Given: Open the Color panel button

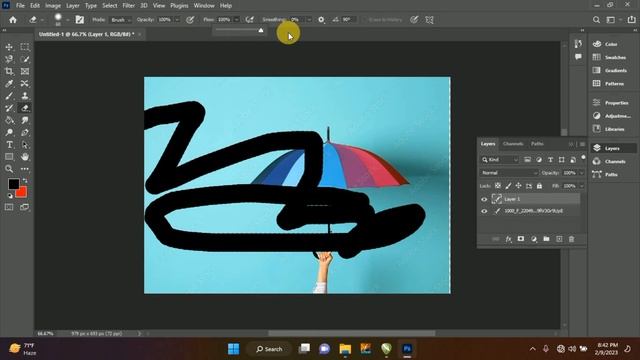Looking at the screenshot, I should tap(606, 44).
